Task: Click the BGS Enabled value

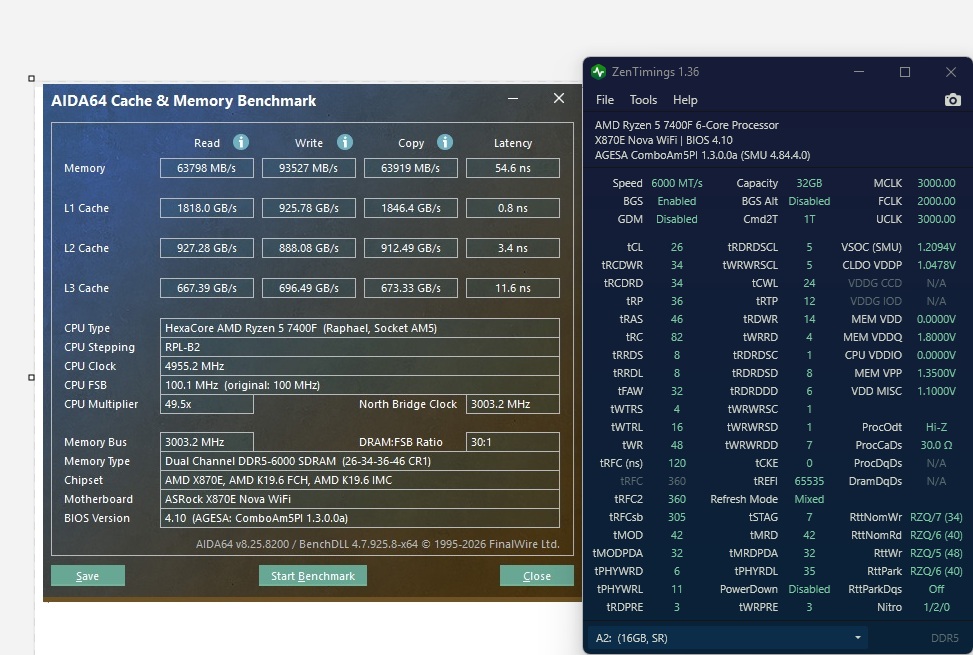Action: (676, 201)
